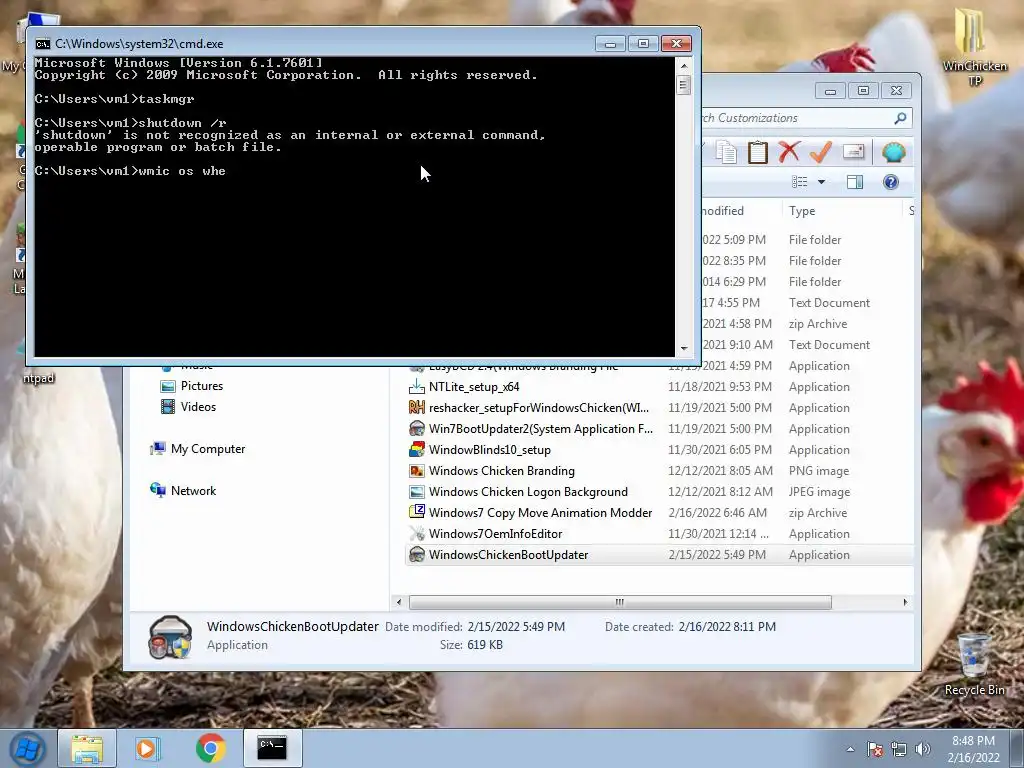Click the orange checkmark Properties icon in the toolbar
Image resolution: width=1024 pixels, height=768 pixels.
[x=821, y=152]
